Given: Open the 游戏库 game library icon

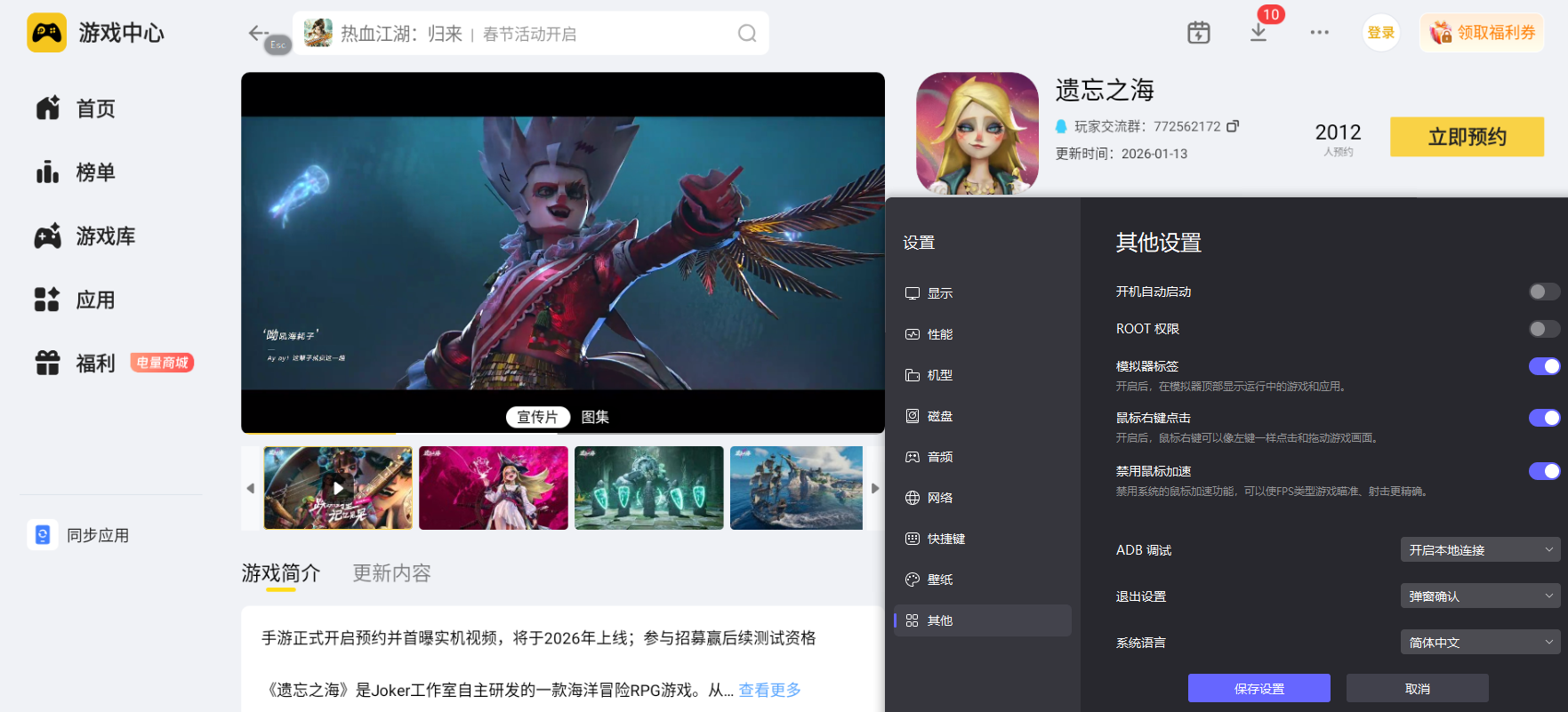Looking at the screenshot, I should coord(48,236).
